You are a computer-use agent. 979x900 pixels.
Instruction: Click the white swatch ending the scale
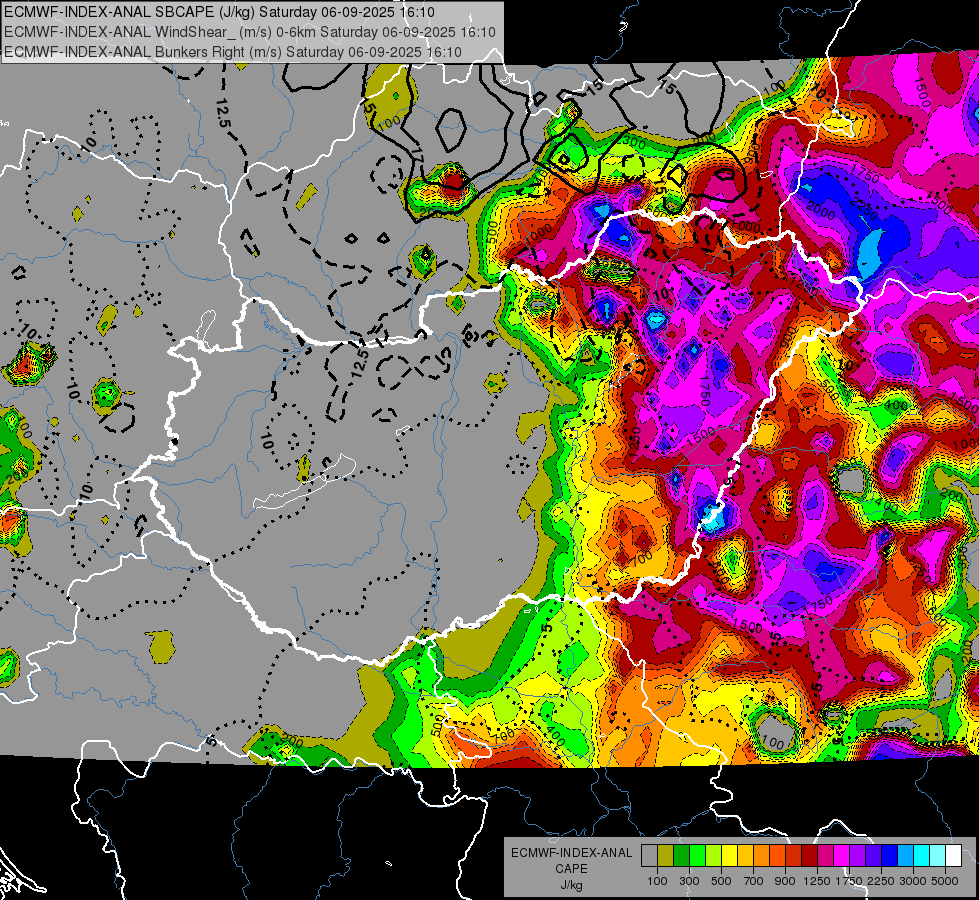[953, 856]
